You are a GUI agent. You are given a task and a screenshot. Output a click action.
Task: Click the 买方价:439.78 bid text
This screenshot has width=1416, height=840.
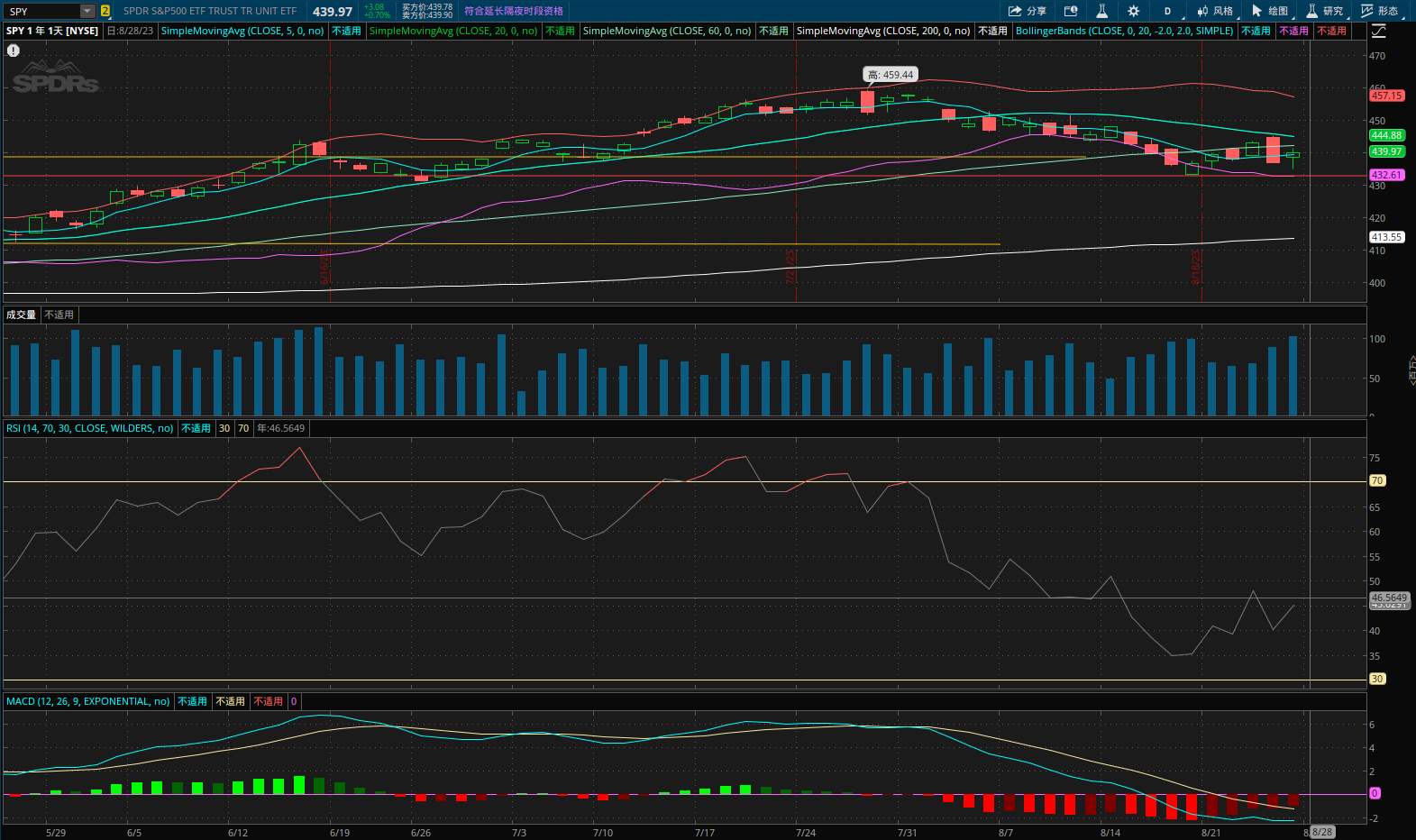(427, 7)
